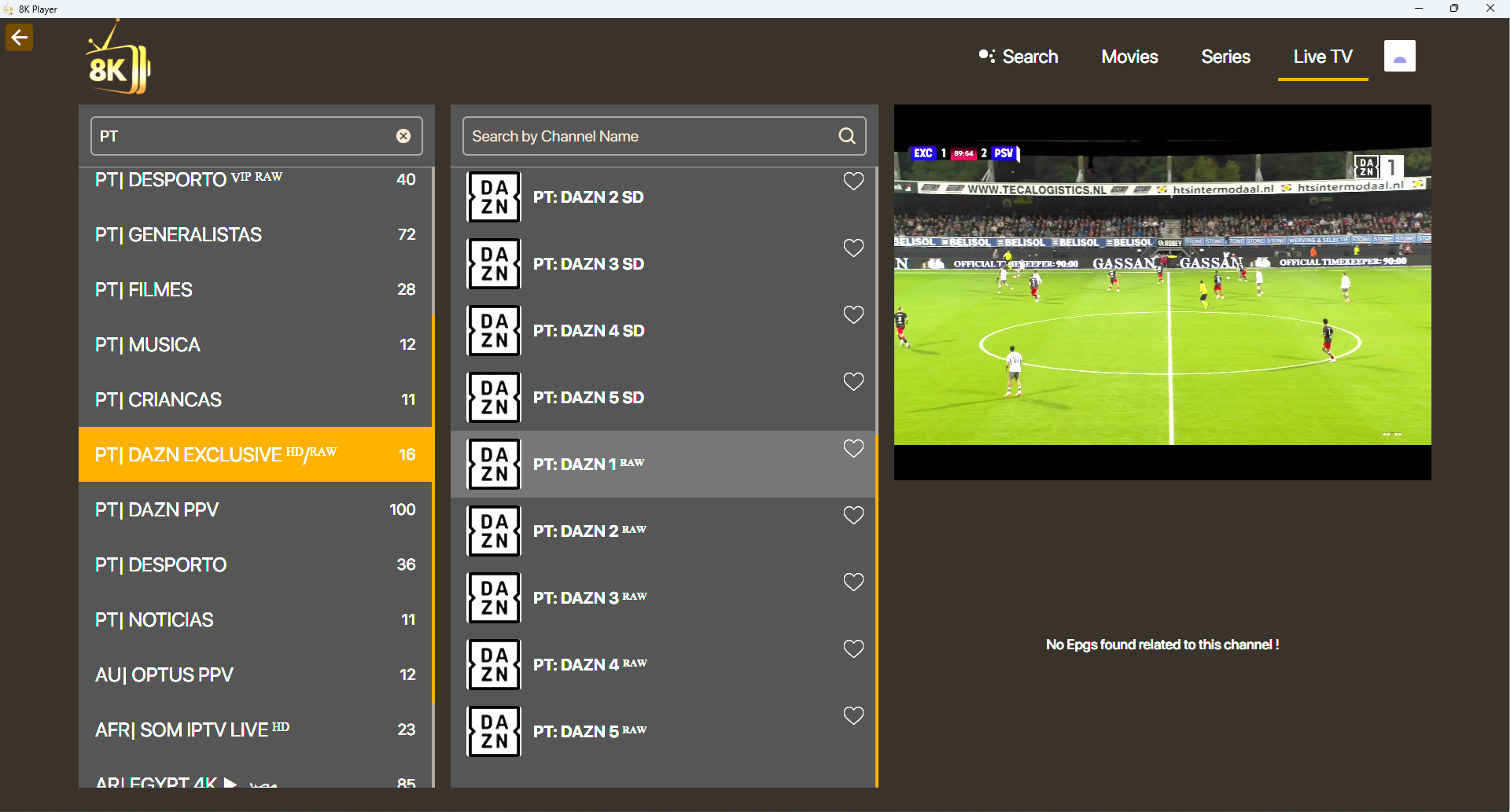Select PT| DAZN EXCLUSIVE HD/RAW category

(256, 454)
